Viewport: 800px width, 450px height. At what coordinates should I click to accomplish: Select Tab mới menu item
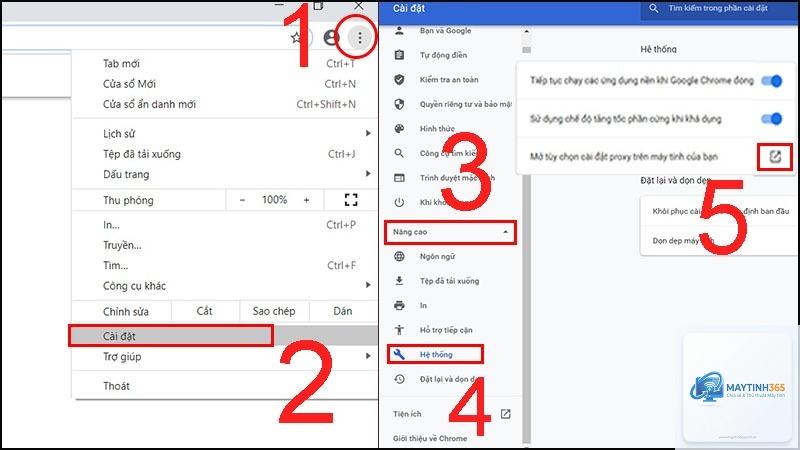(x=224, y=64)
